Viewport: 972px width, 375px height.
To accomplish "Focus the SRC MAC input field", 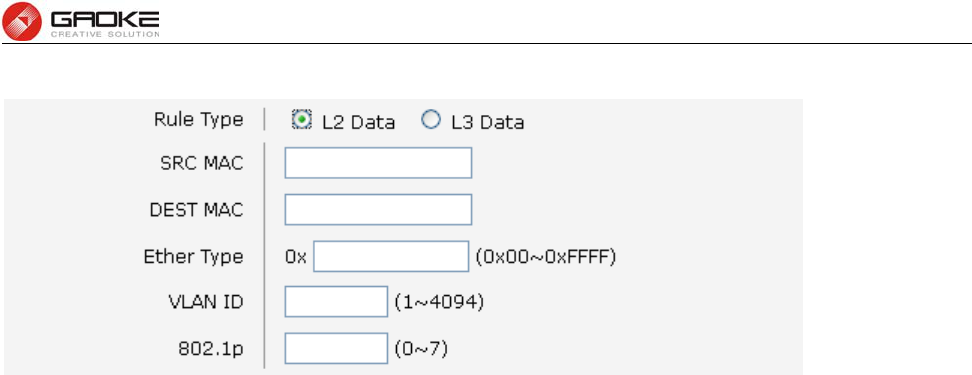I will [x=378, y=163].
